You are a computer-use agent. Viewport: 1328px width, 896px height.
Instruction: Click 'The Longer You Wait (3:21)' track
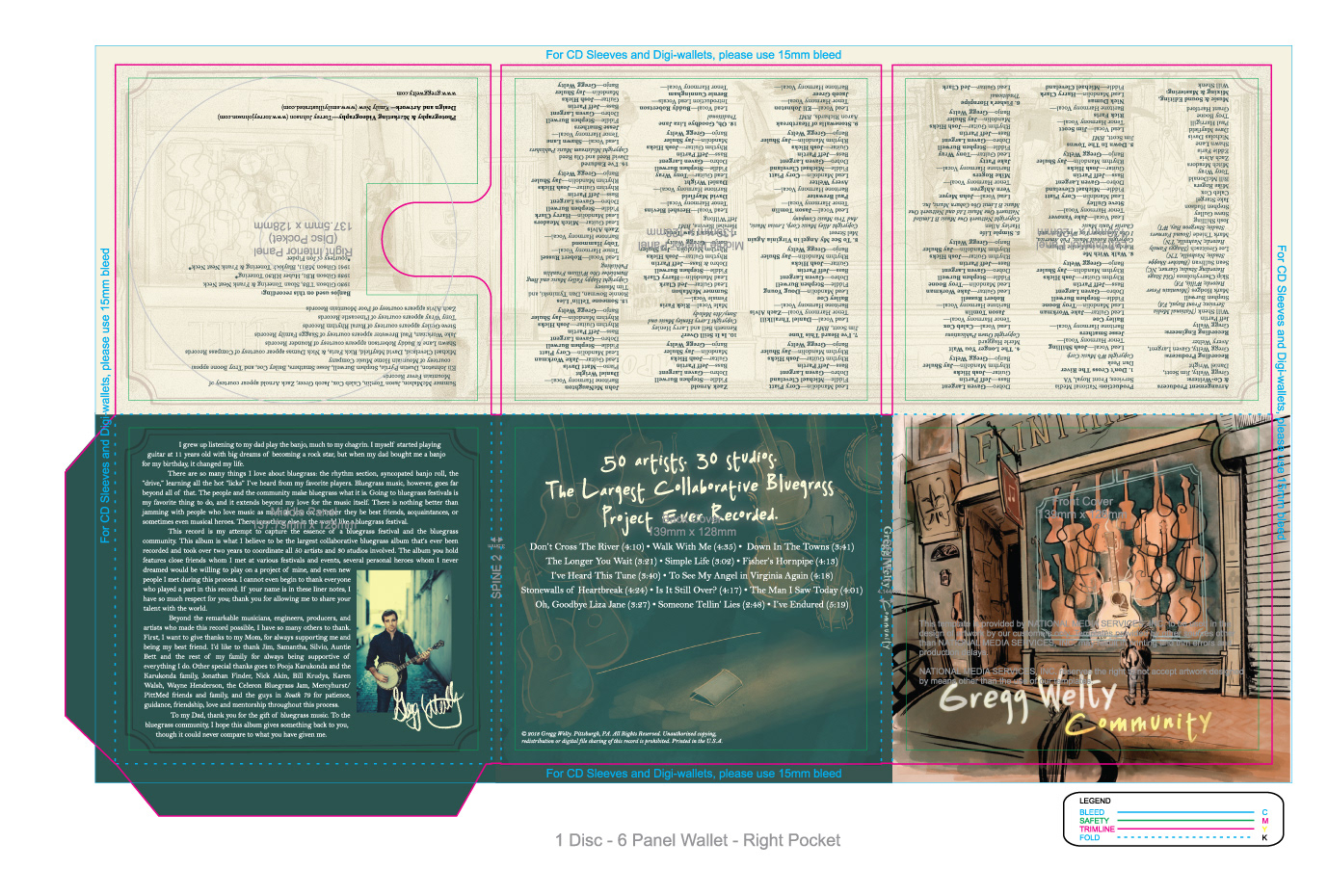(600, 561)
